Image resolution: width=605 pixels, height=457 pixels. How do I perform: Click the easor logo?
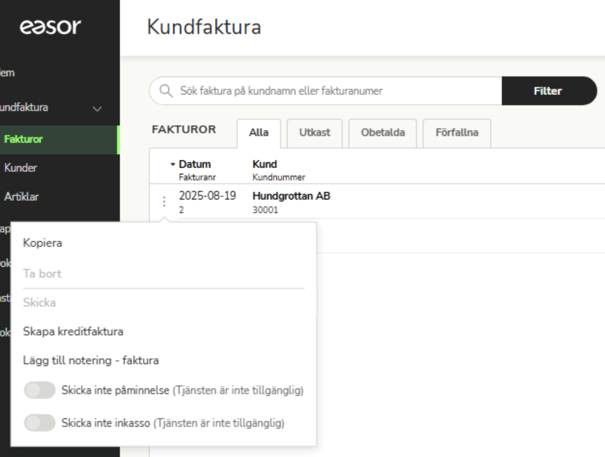(50, 27)
